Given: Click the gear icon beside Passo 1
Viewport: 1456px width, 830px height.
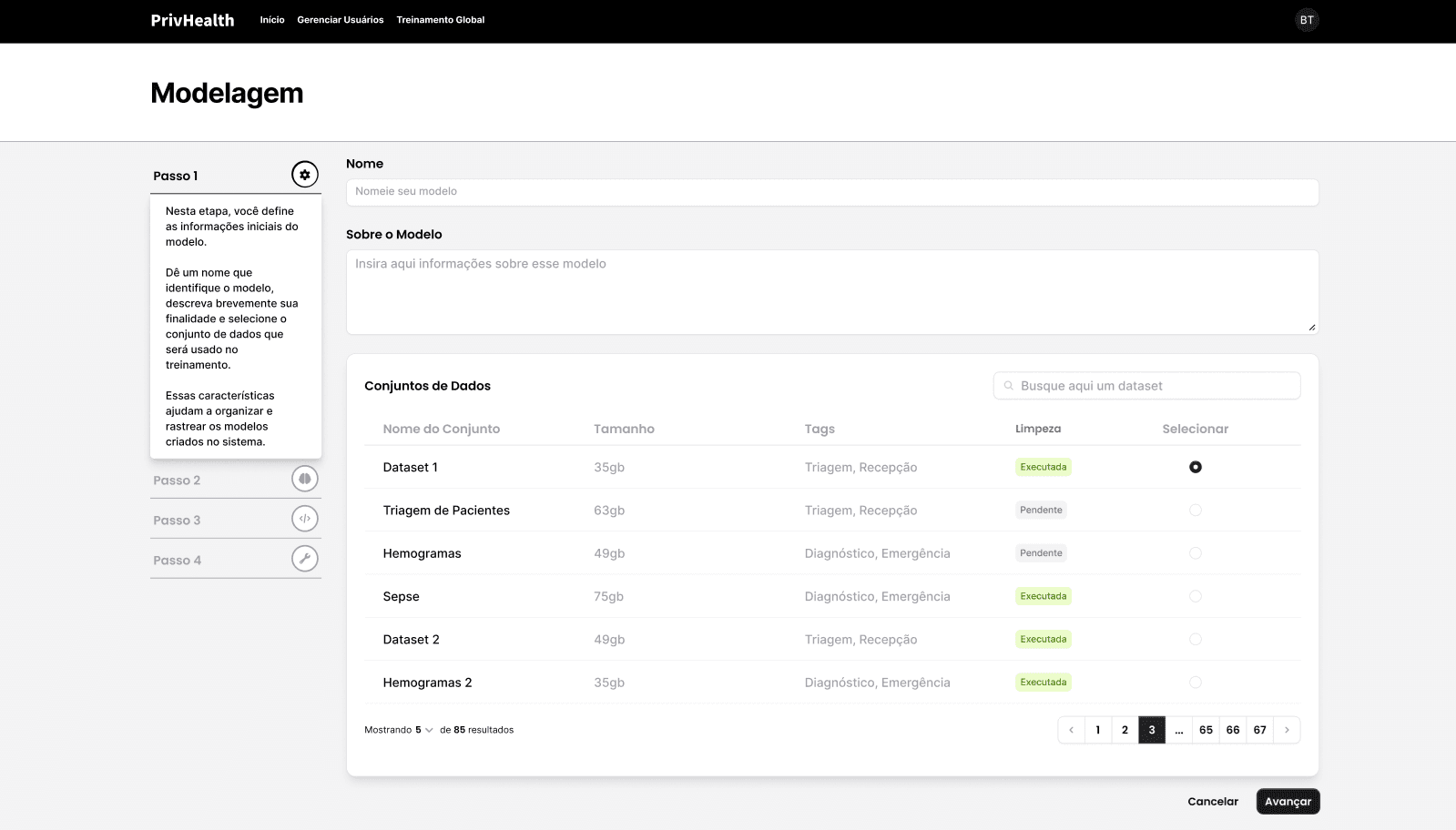Looking at the screenshot, I should click(305, 175).
